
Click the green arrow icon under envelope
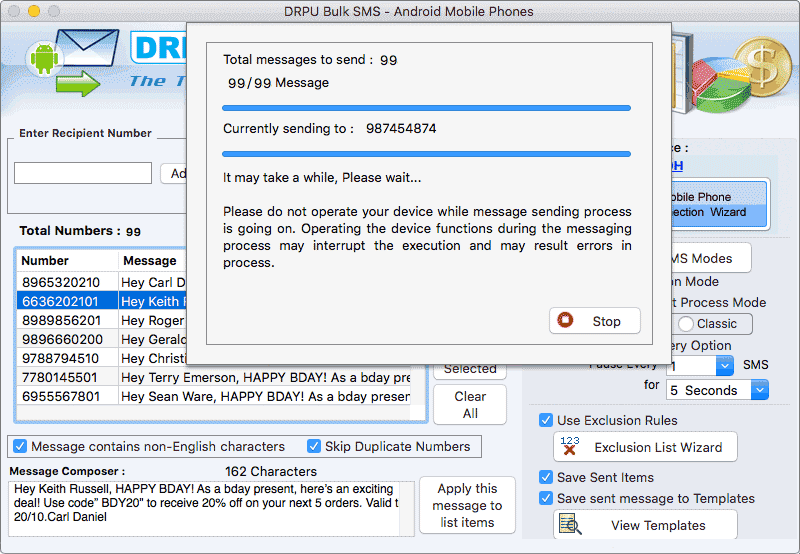78,85
